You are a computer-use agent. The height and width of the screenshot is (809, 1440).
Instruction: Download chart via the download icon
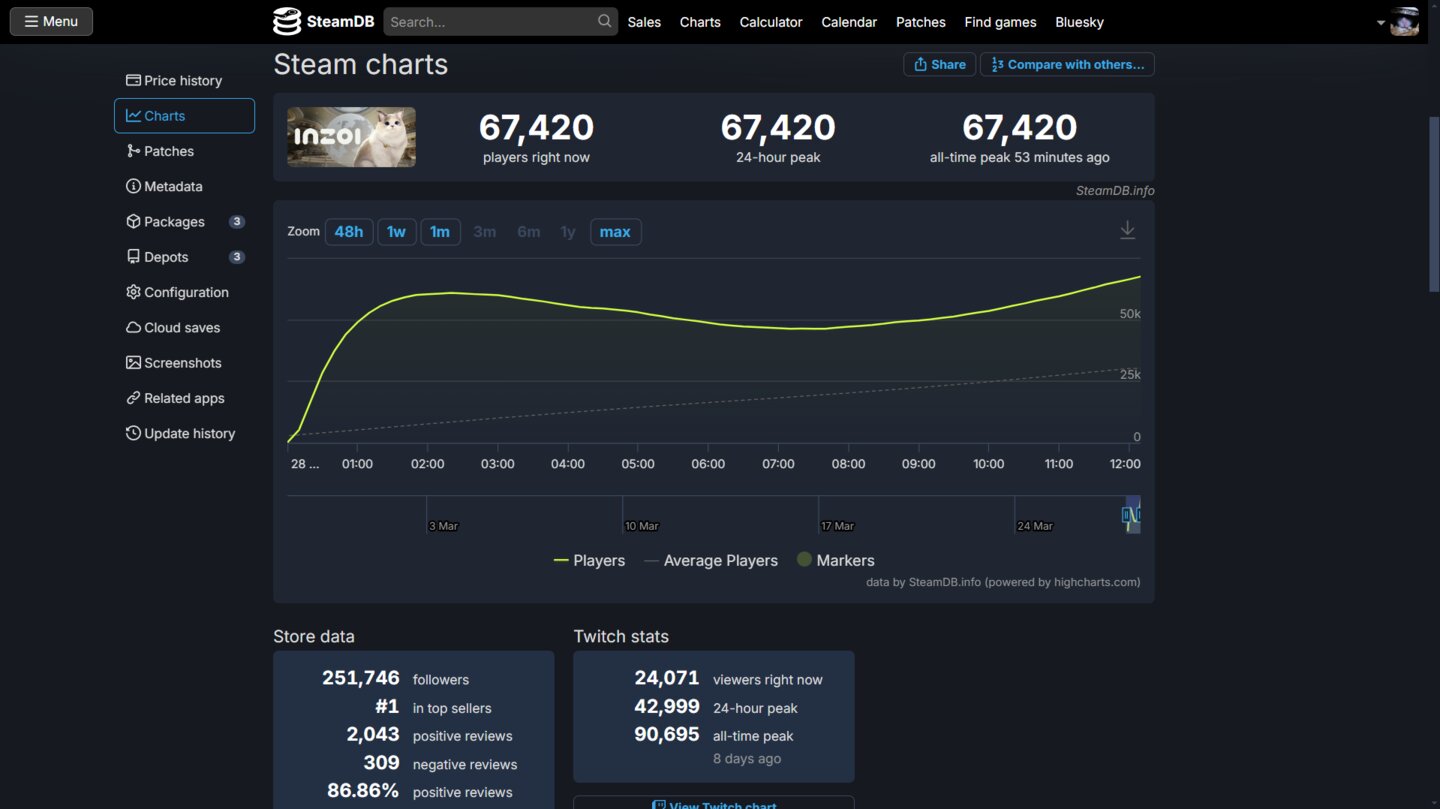1127,230
